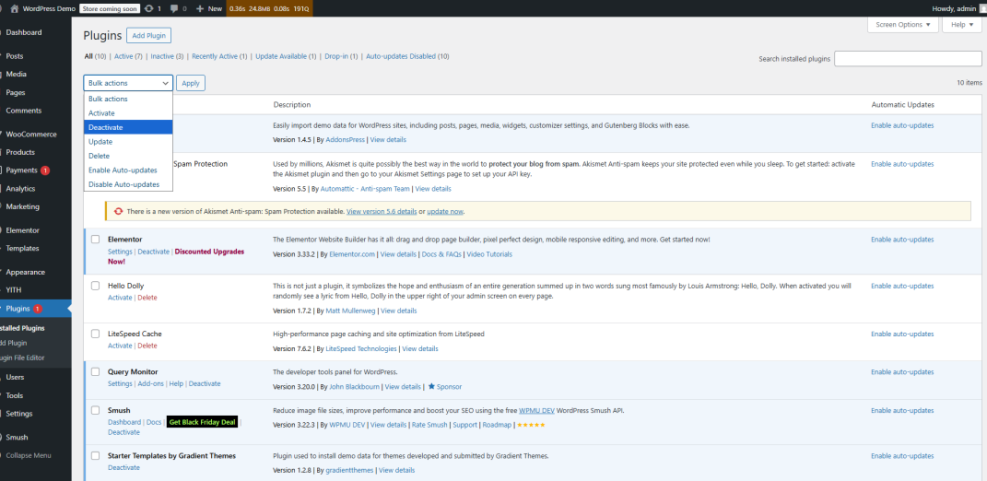Open the comments bubble icon in admin bar

point(174,9)
